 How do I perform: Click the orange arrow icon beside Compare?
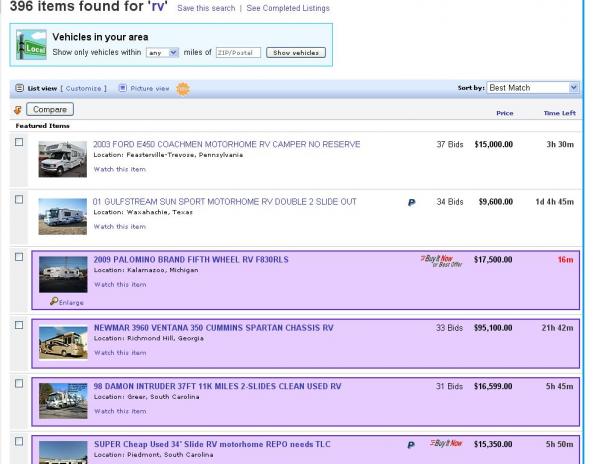(18, 110)
